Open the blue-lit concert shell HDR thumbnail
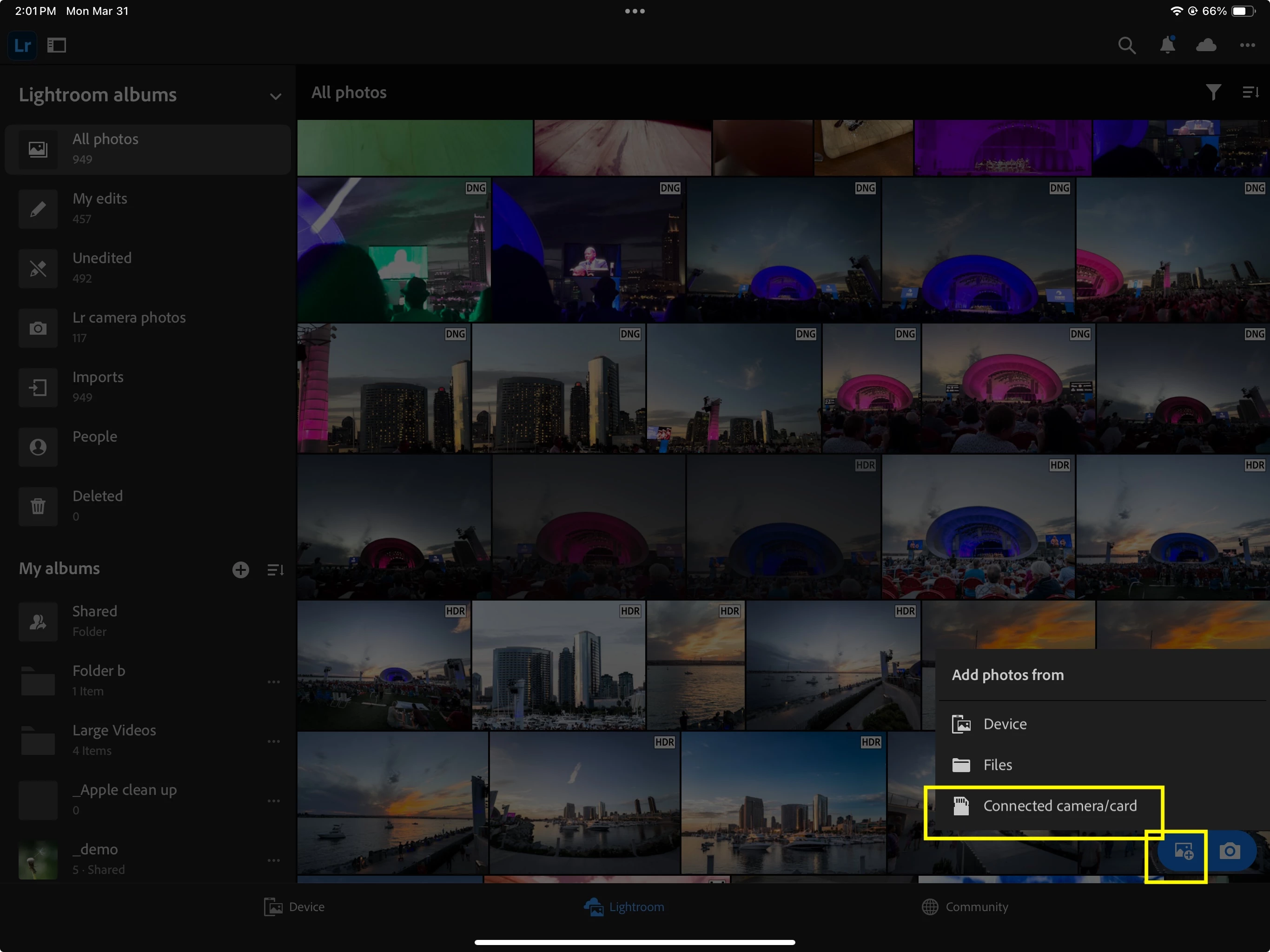The height and width of the screenshot is (952, 1270). pyautogui.click(x=978, y=527)
